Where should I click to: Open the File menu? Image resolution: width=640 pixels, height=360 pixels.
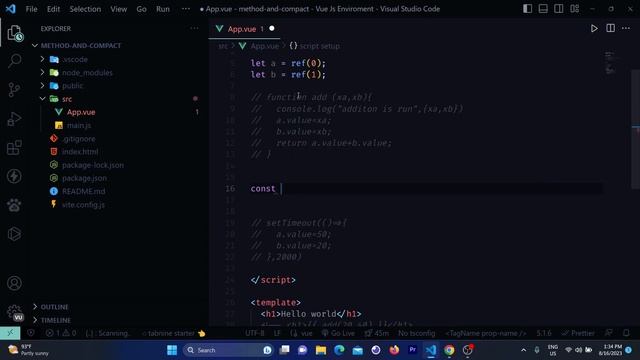pos(31,9)
